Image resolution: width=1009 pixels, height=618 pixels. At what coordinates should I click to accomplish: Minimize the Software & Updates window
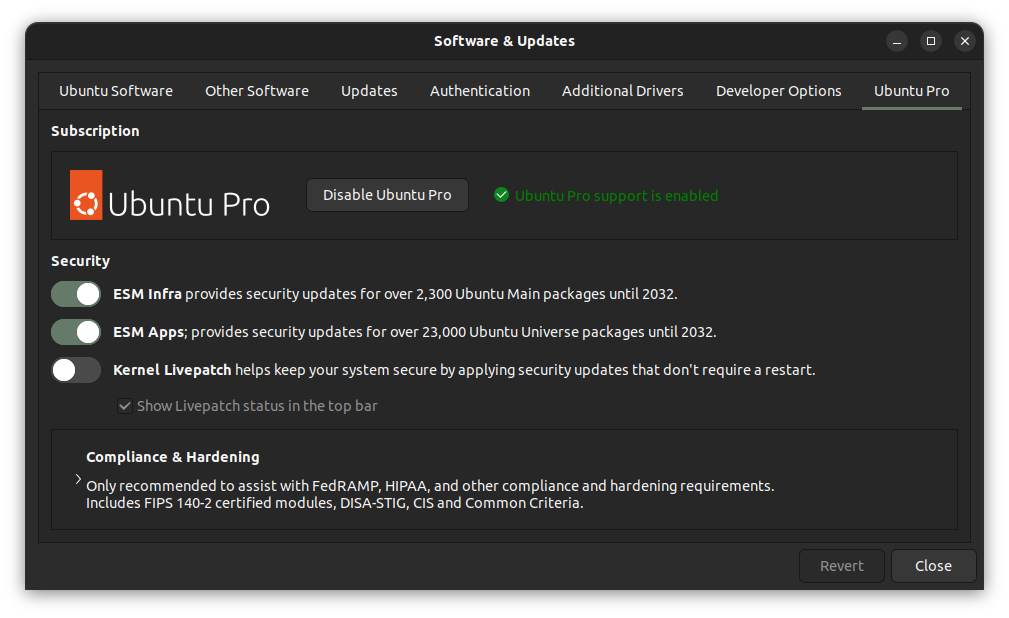pos(896,41)
